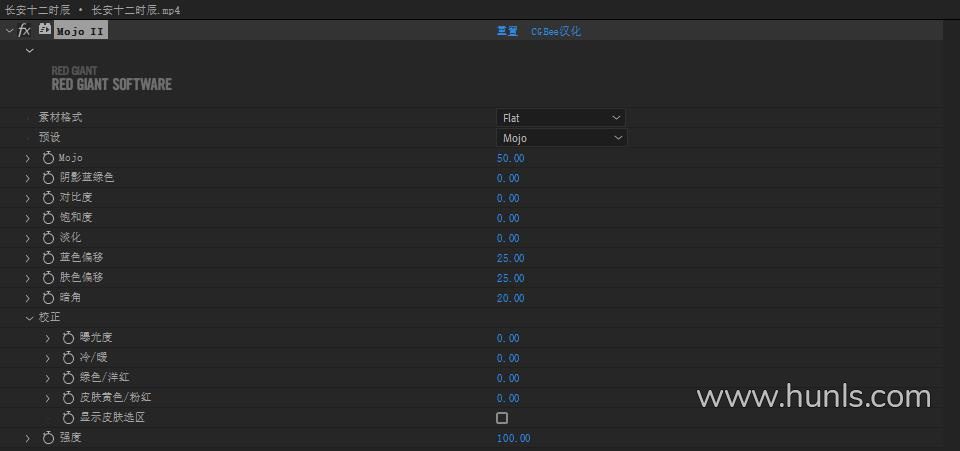
Task: Click the 饱和度 value 0.00
Action: pos(508,218)
